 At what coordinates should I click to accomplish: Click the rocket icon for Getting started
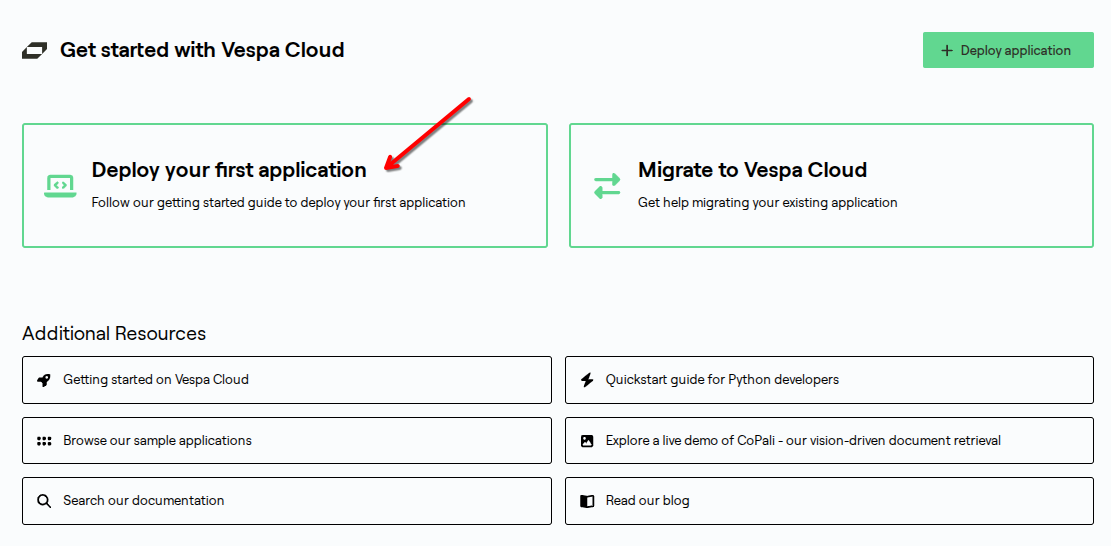click(x=43, y=380)
